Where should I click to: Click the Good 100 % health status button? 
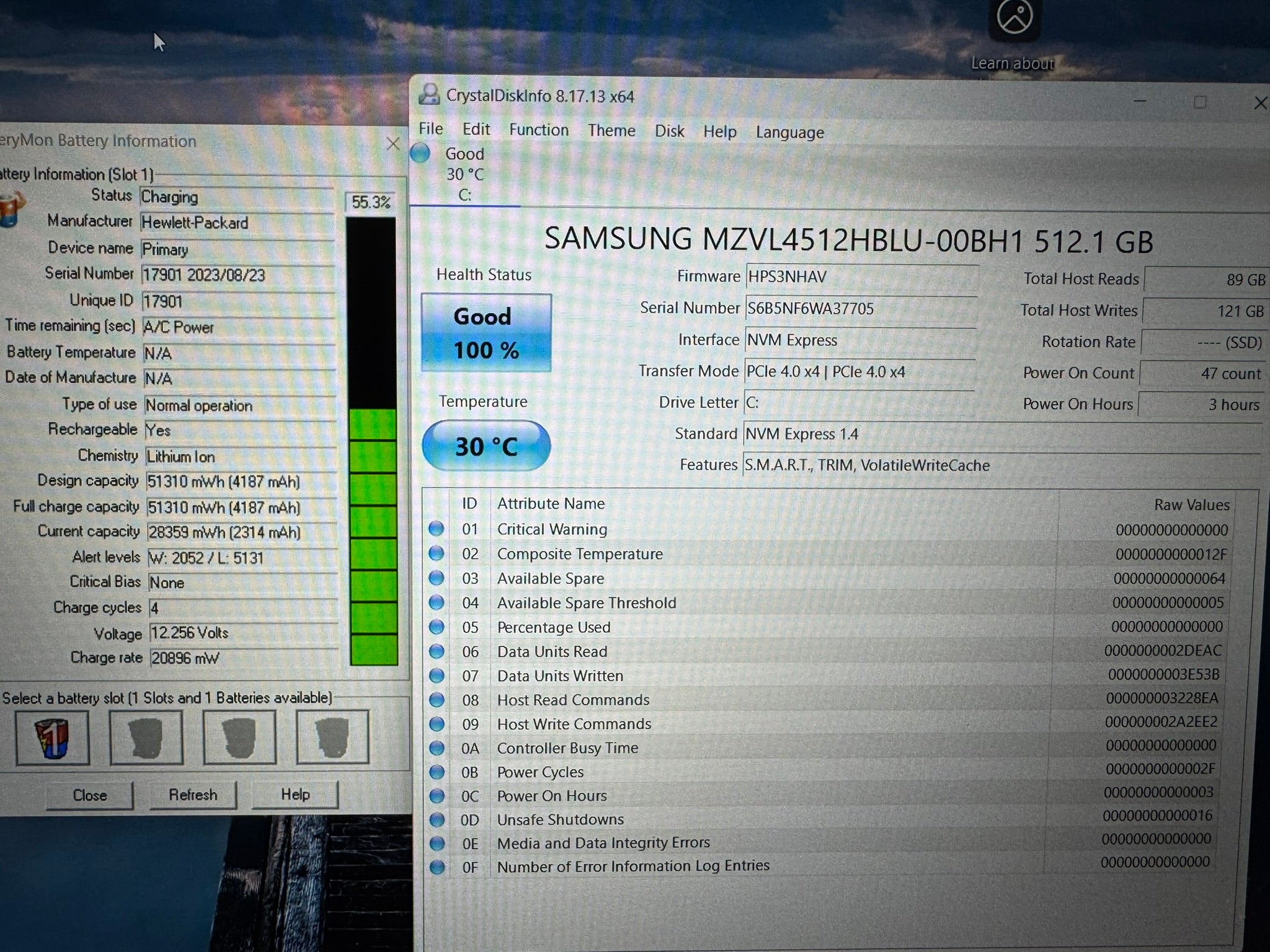(x=486, y=333)
